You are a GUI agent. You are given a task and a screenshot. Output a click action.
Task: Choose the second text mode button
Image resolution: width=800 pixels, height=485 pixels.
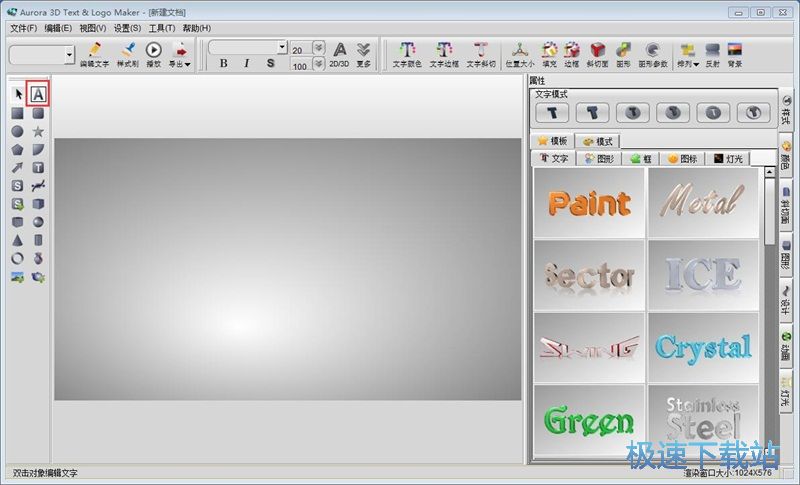[592, 112]
